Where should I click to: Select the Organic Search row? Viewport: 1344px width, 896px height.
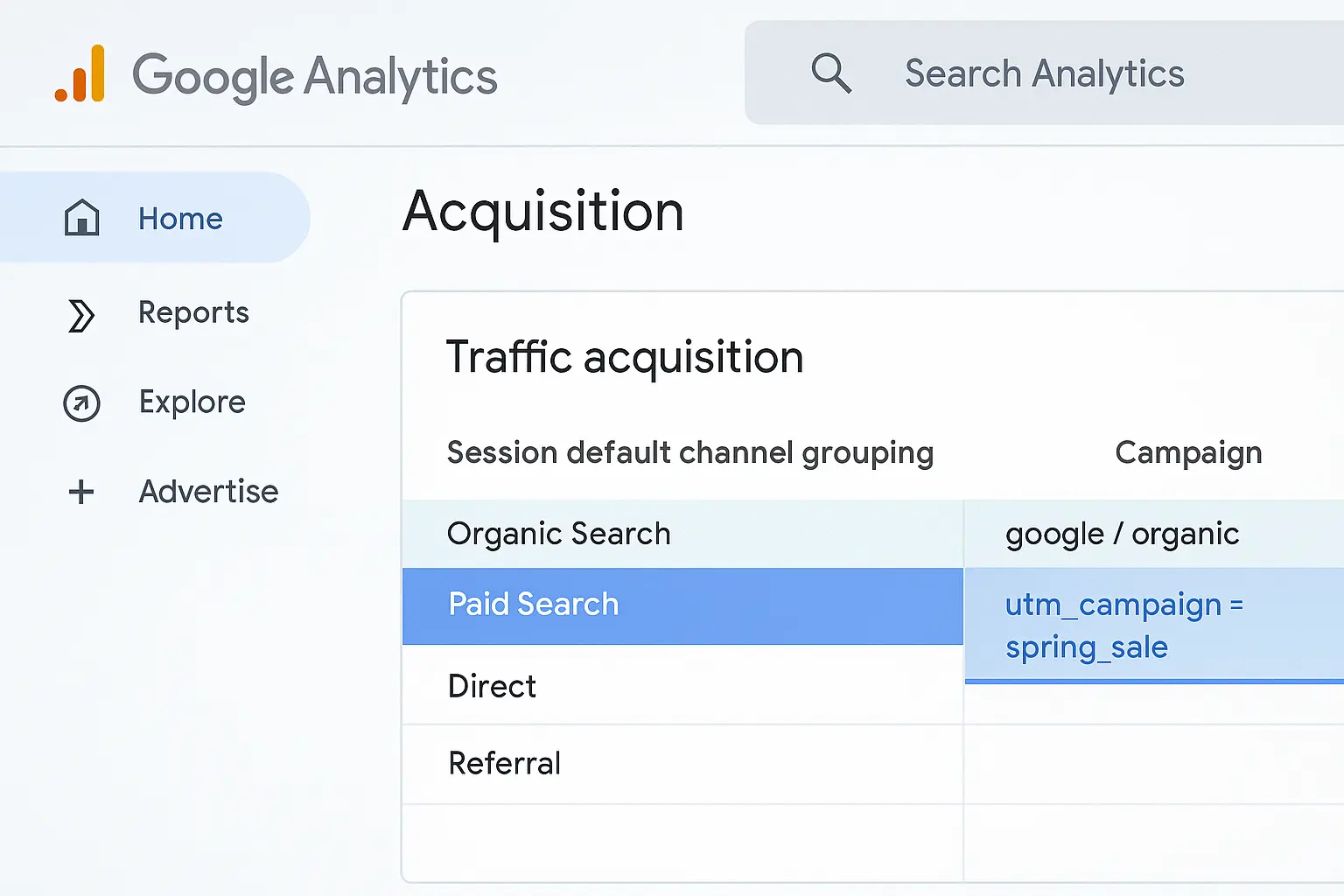[558, 534]
